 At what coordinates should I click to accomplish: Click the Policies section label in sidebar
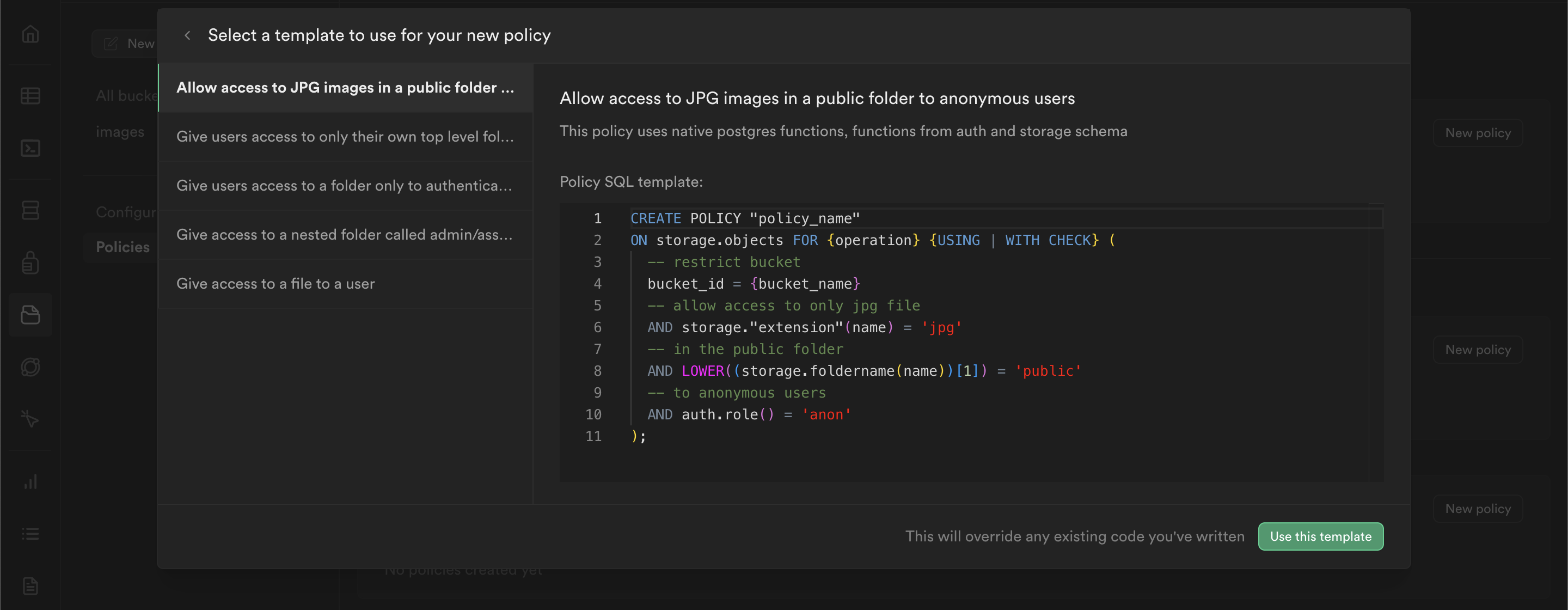pyautogui.click(x=122, y=246)
